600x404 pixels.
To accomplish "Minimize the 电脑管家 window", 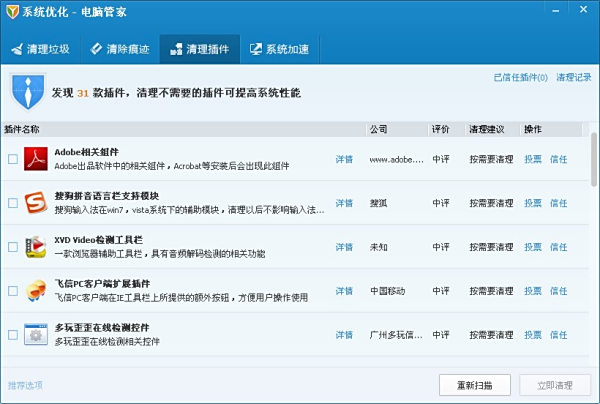I will [556, 11].
